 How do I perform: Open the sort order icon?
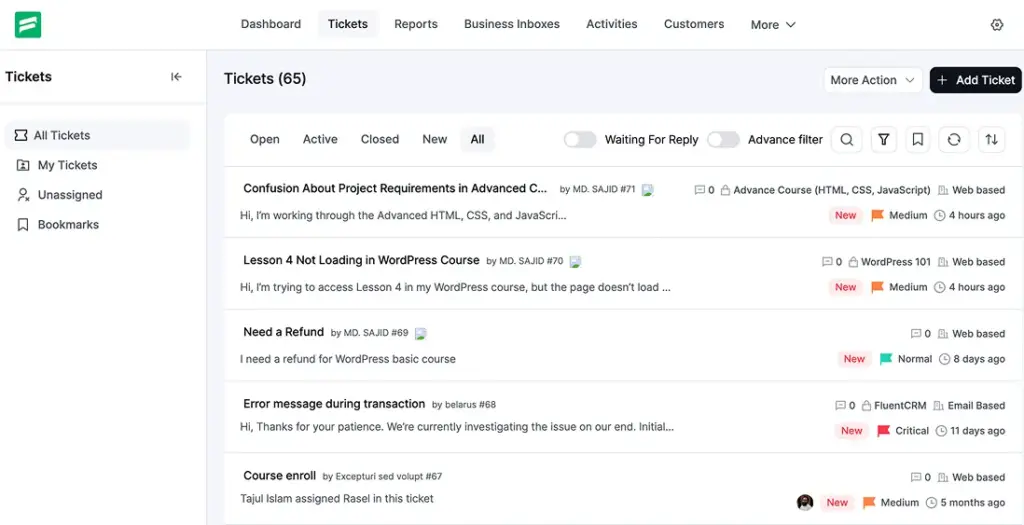coord(991,140)
